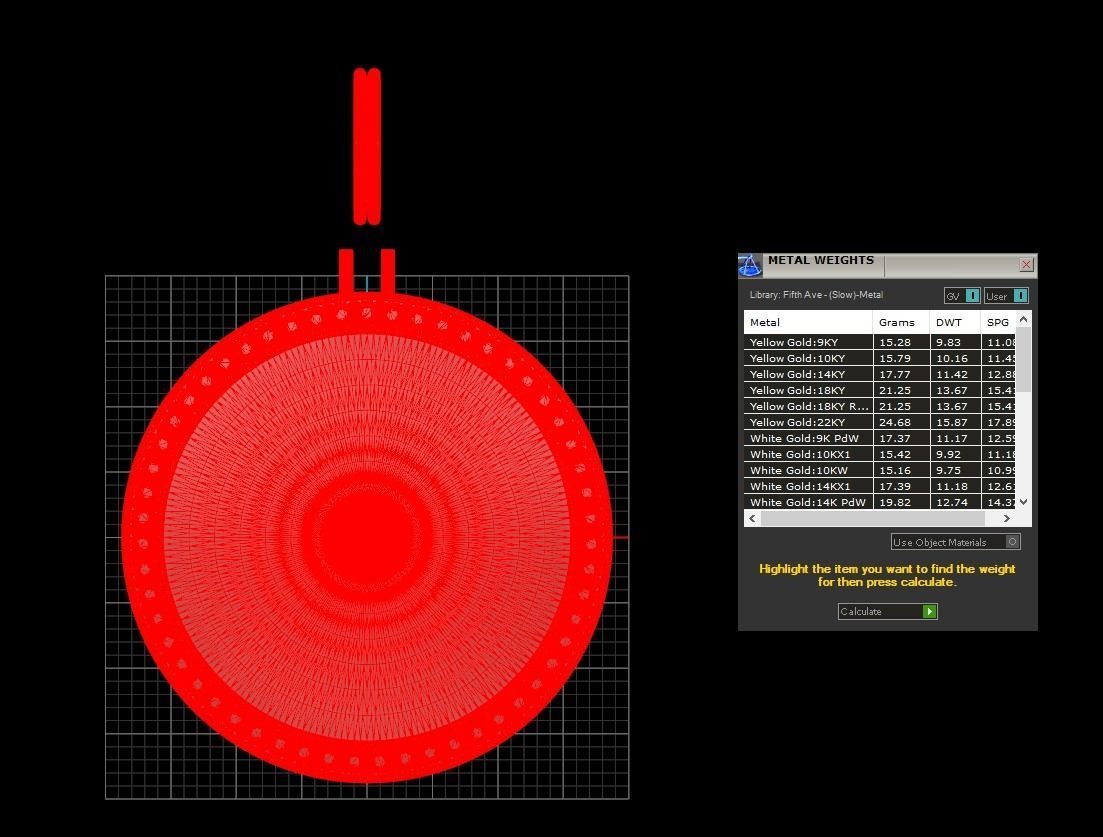Enable Use Object Materials option
Screen dimensions: 1103x837
[955, 542]
